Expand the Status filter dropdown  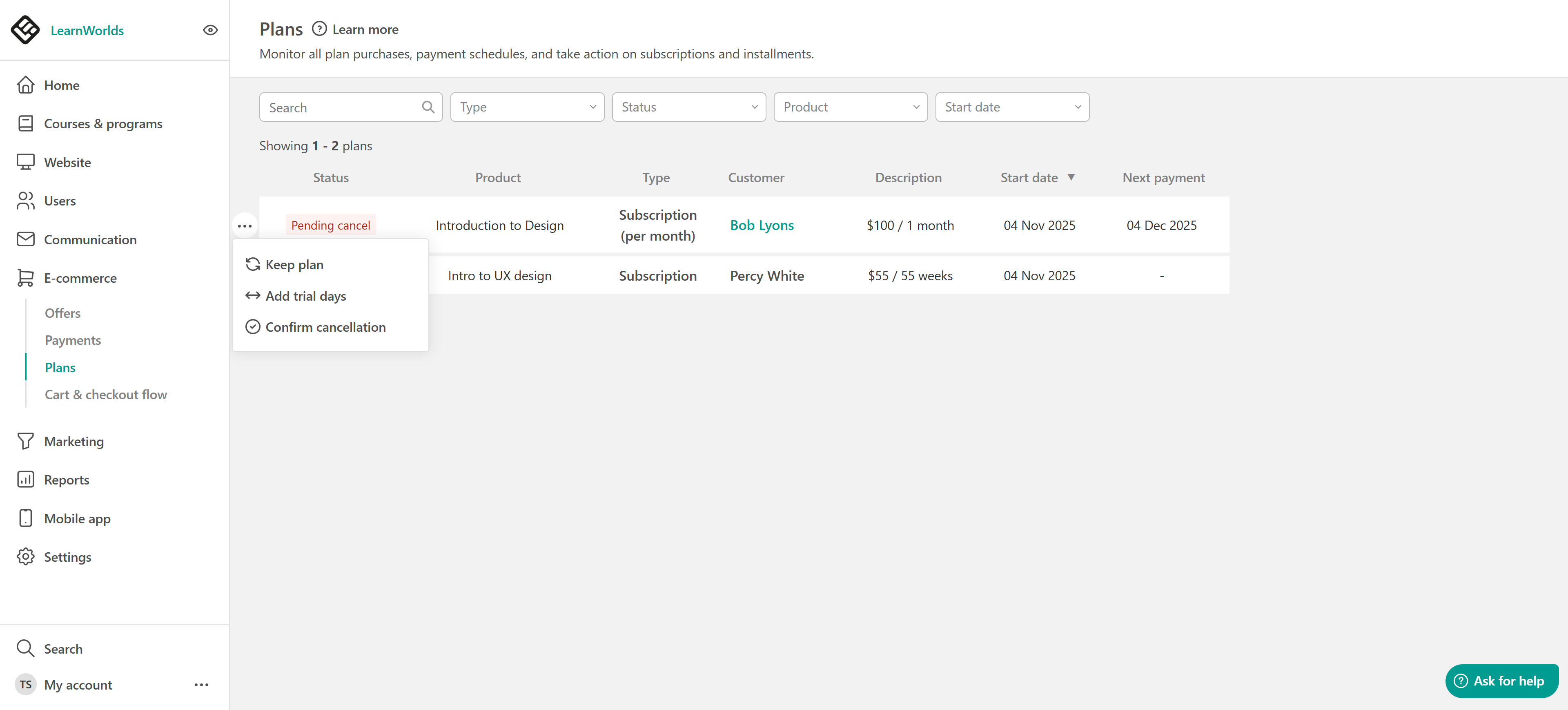pos(688,107)
